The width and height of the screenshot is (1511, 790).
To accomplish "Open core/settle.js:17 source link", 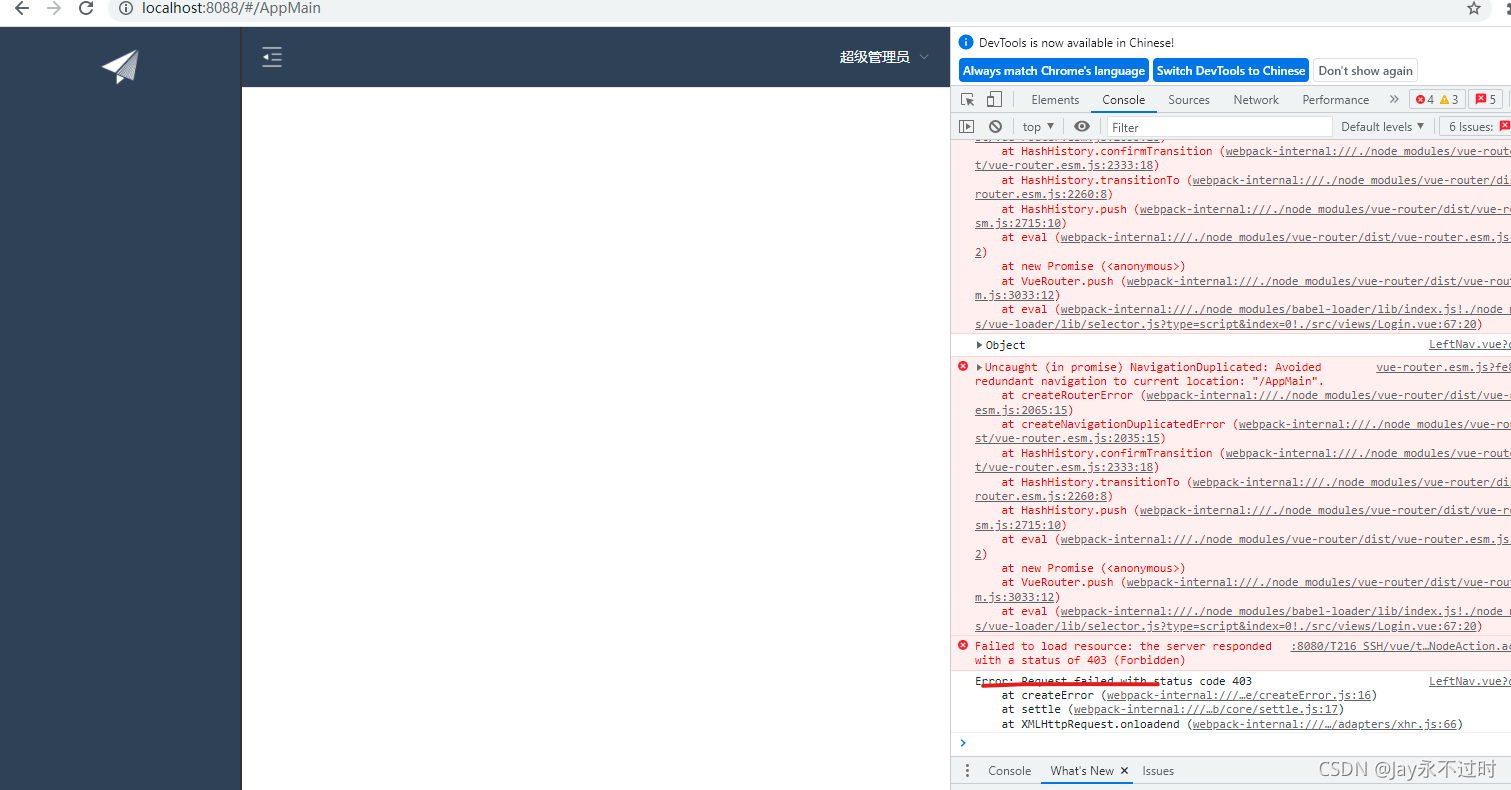I will [1208, 709].
